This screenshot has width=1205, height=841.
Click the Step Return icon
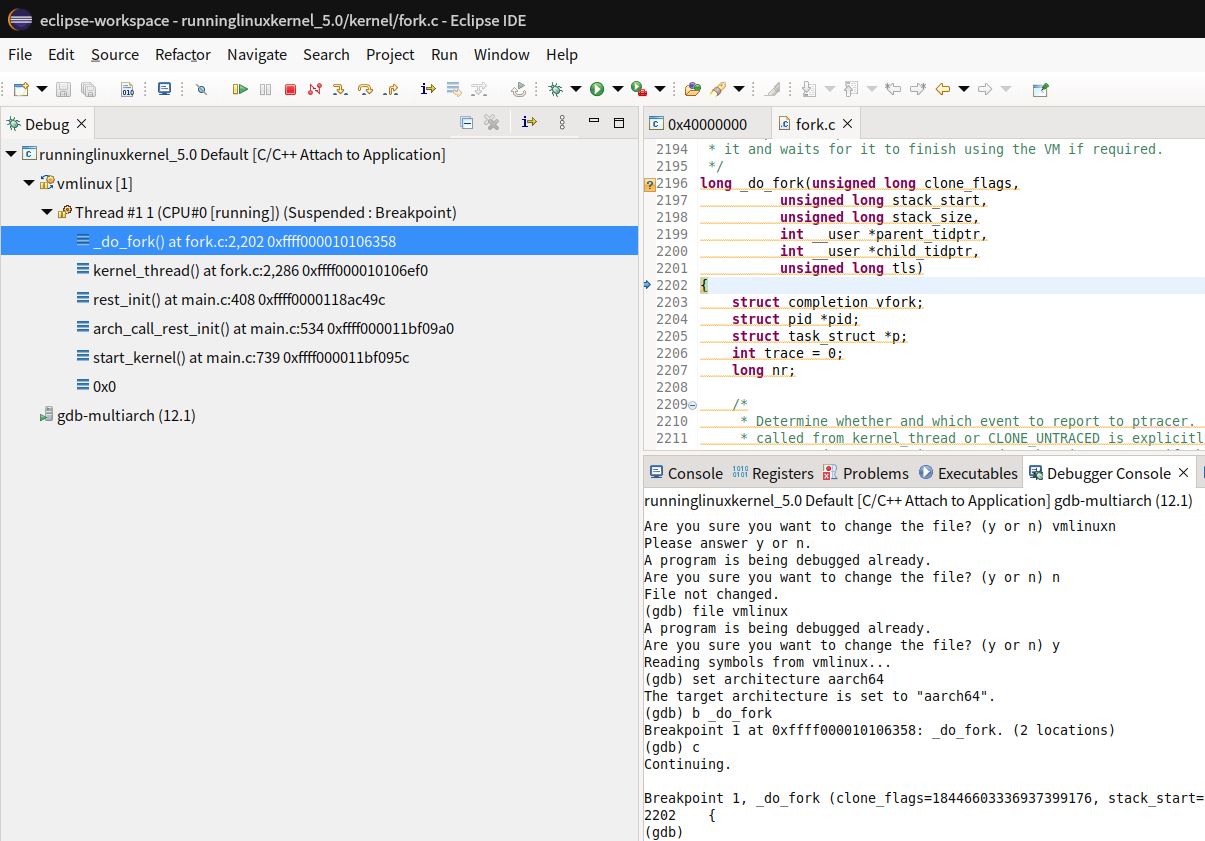pos(391,89)
